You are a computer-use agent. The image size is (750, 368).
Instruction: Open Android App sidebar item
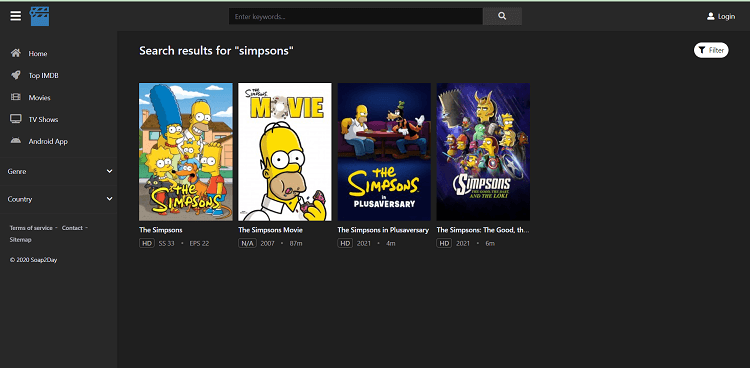48,142
